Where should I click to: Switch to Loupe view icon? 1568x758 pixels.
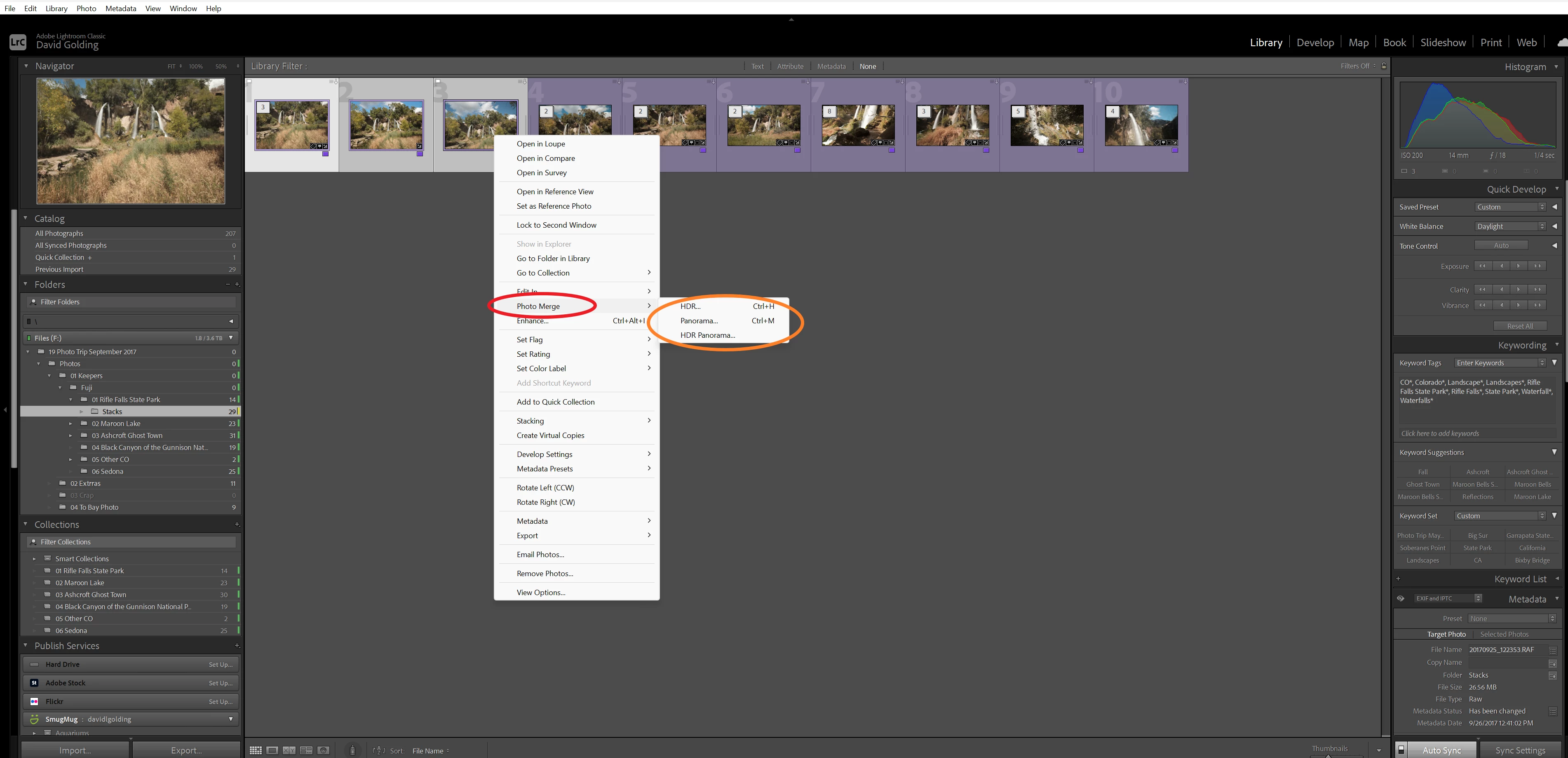click(x=273, y=750)
